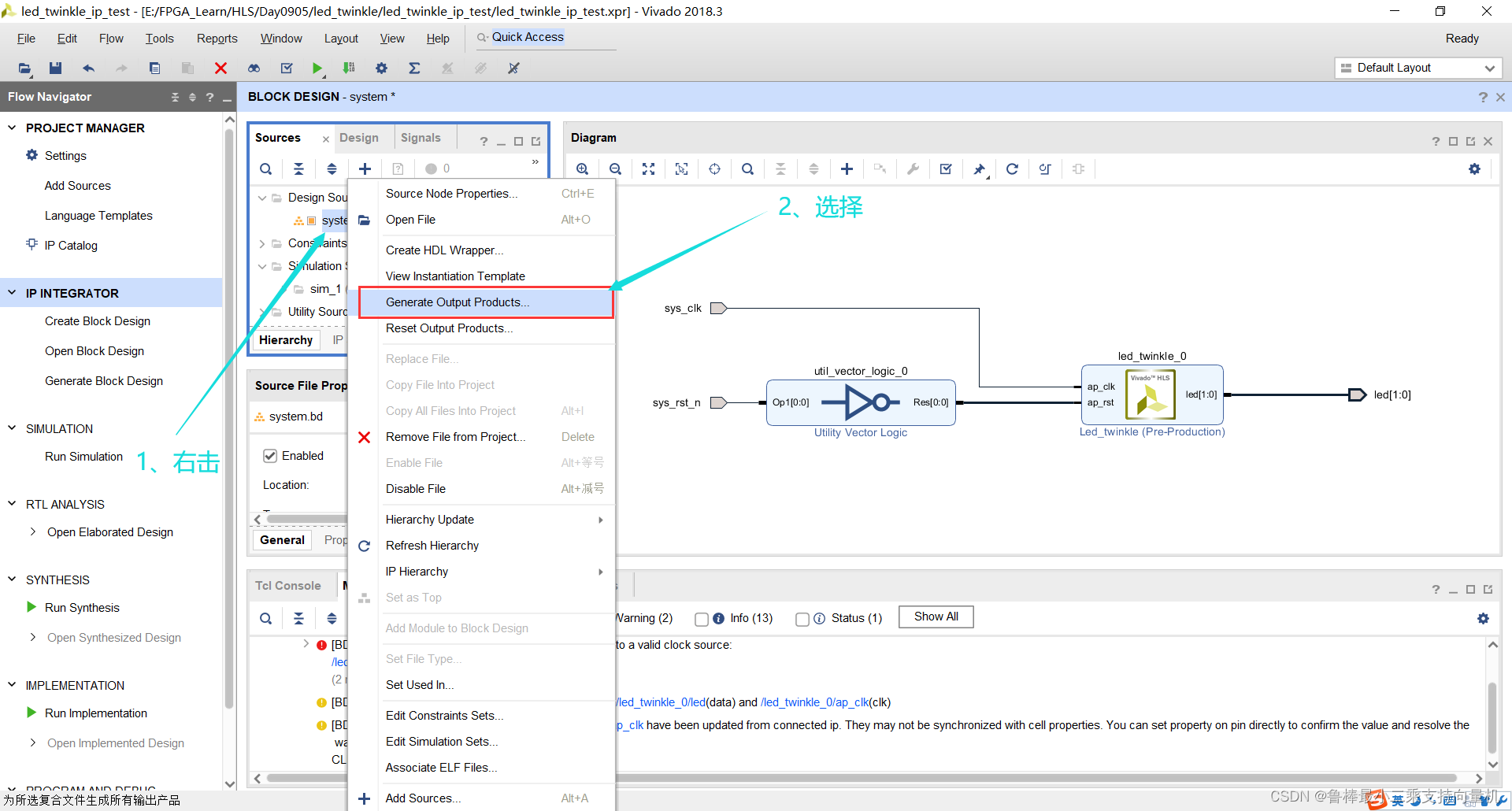Click the Open project folder toolbar icon
This screenshot has width=1512, height=811.
[x=24, y=69]
